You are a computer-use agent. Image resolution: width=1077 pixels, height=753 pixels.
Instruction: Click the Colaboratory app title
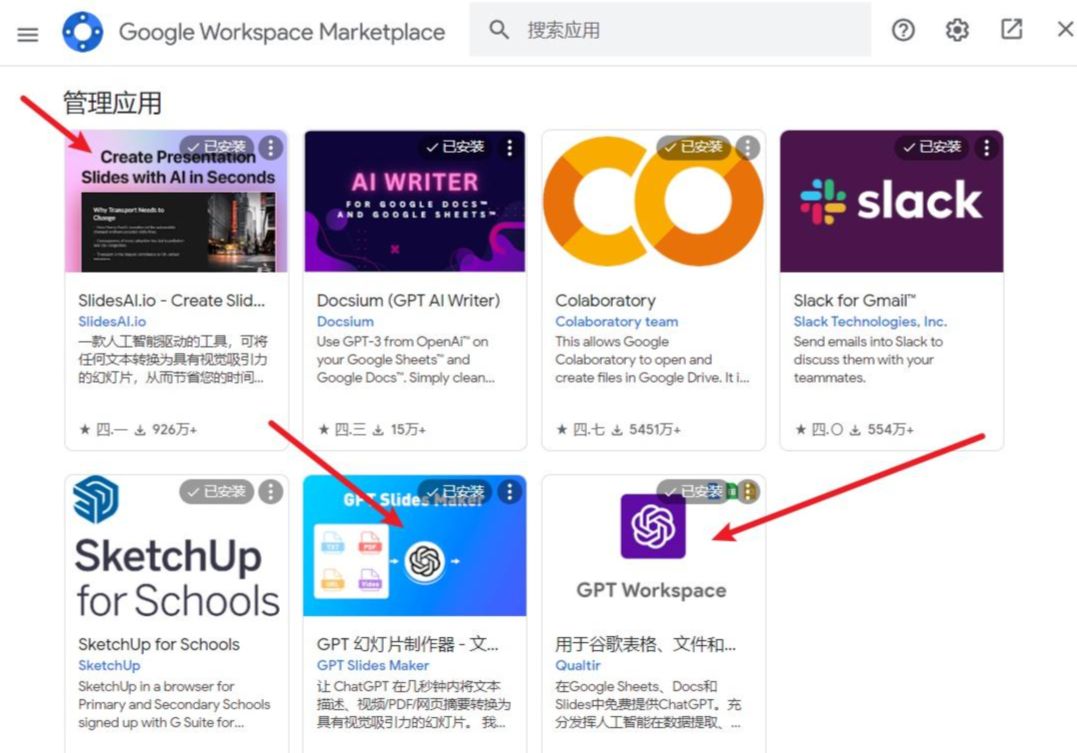[x=605, y=300]
